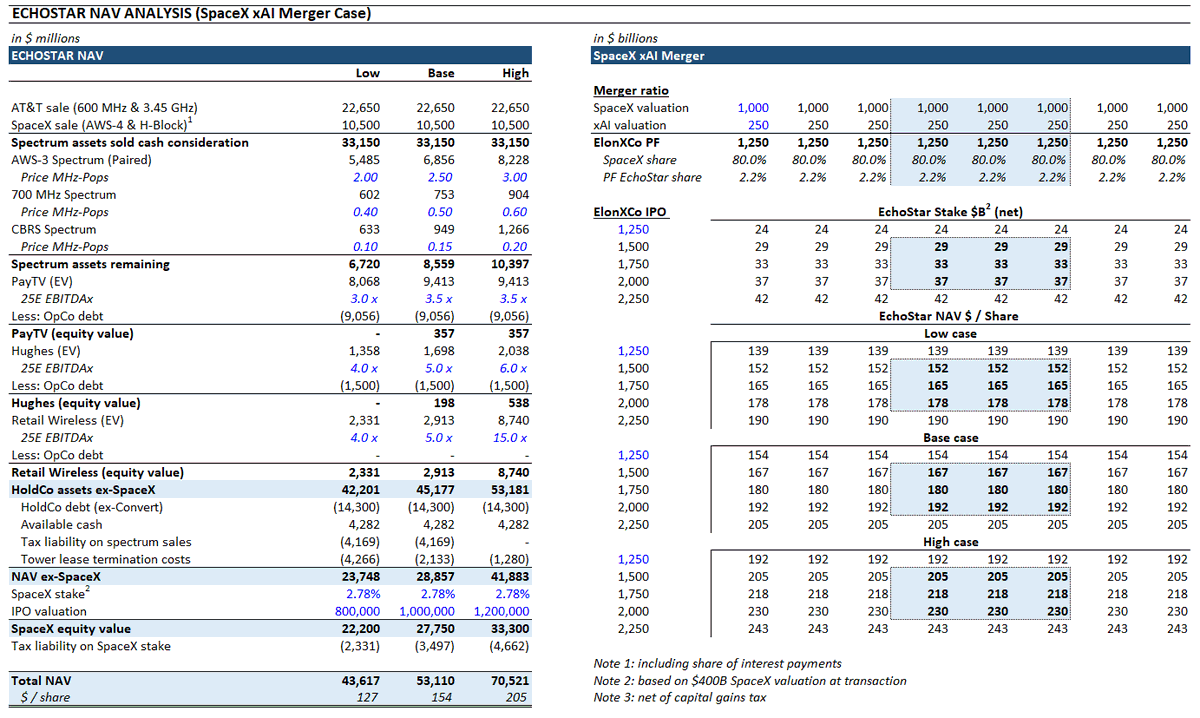Select Spectrum assets remaining High value 10,397
Viewport: 1200px width, 718px height.
pyautogui.click(x=509, y=264)
